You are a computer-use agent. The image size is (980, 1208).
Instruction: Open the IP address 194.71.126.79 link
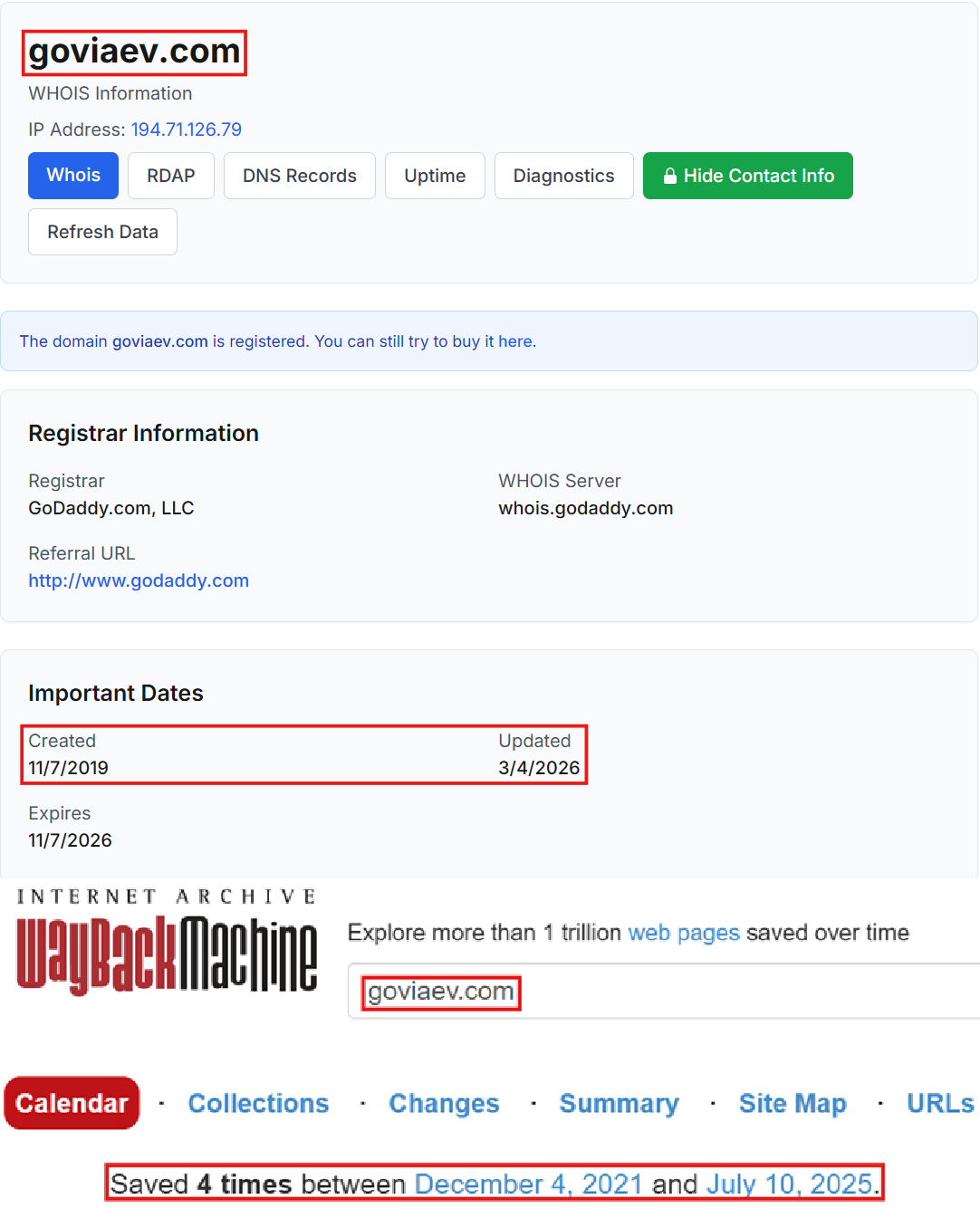point(187,129)
